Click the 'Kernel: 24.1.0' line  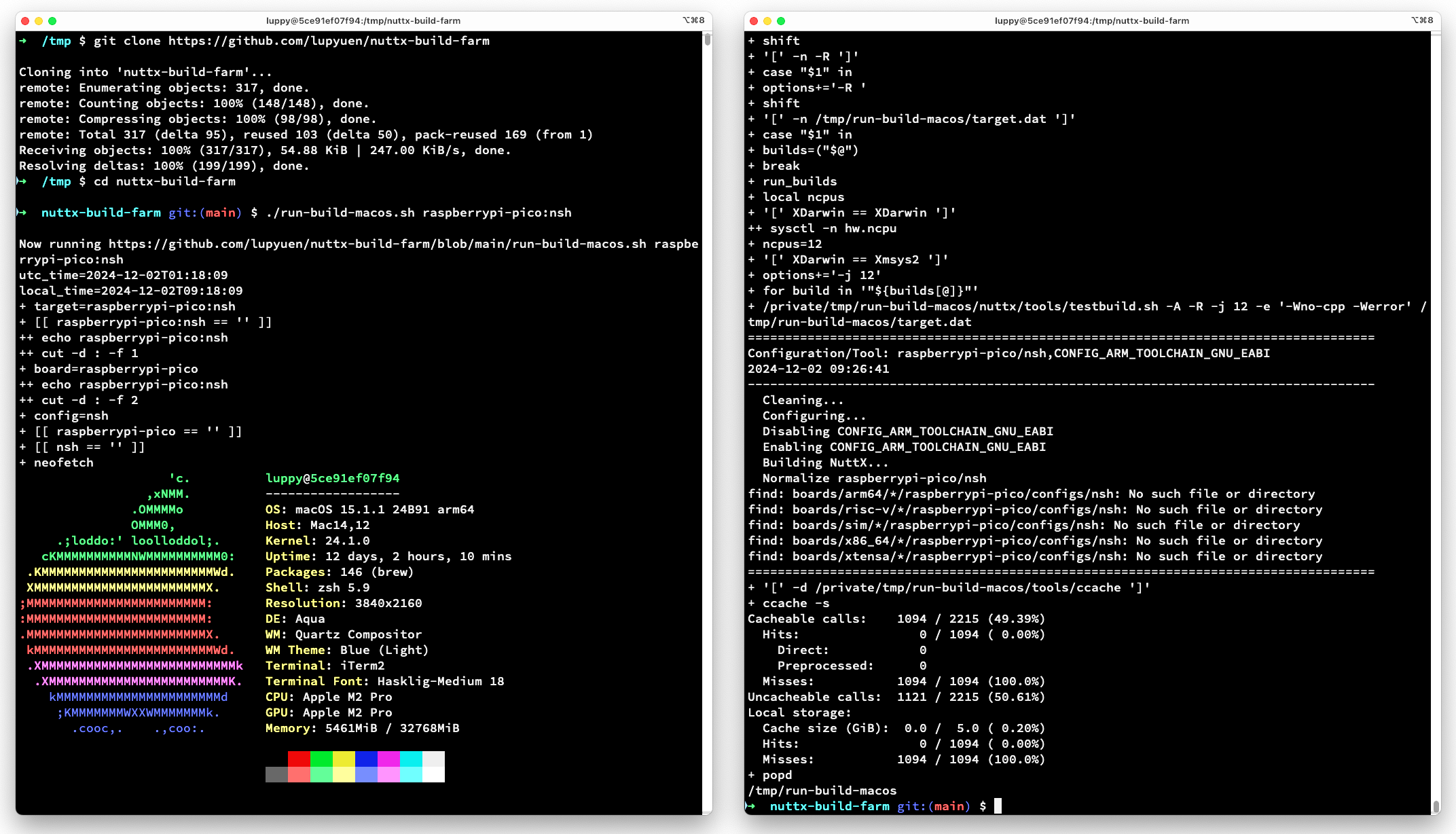pos(318,541)
